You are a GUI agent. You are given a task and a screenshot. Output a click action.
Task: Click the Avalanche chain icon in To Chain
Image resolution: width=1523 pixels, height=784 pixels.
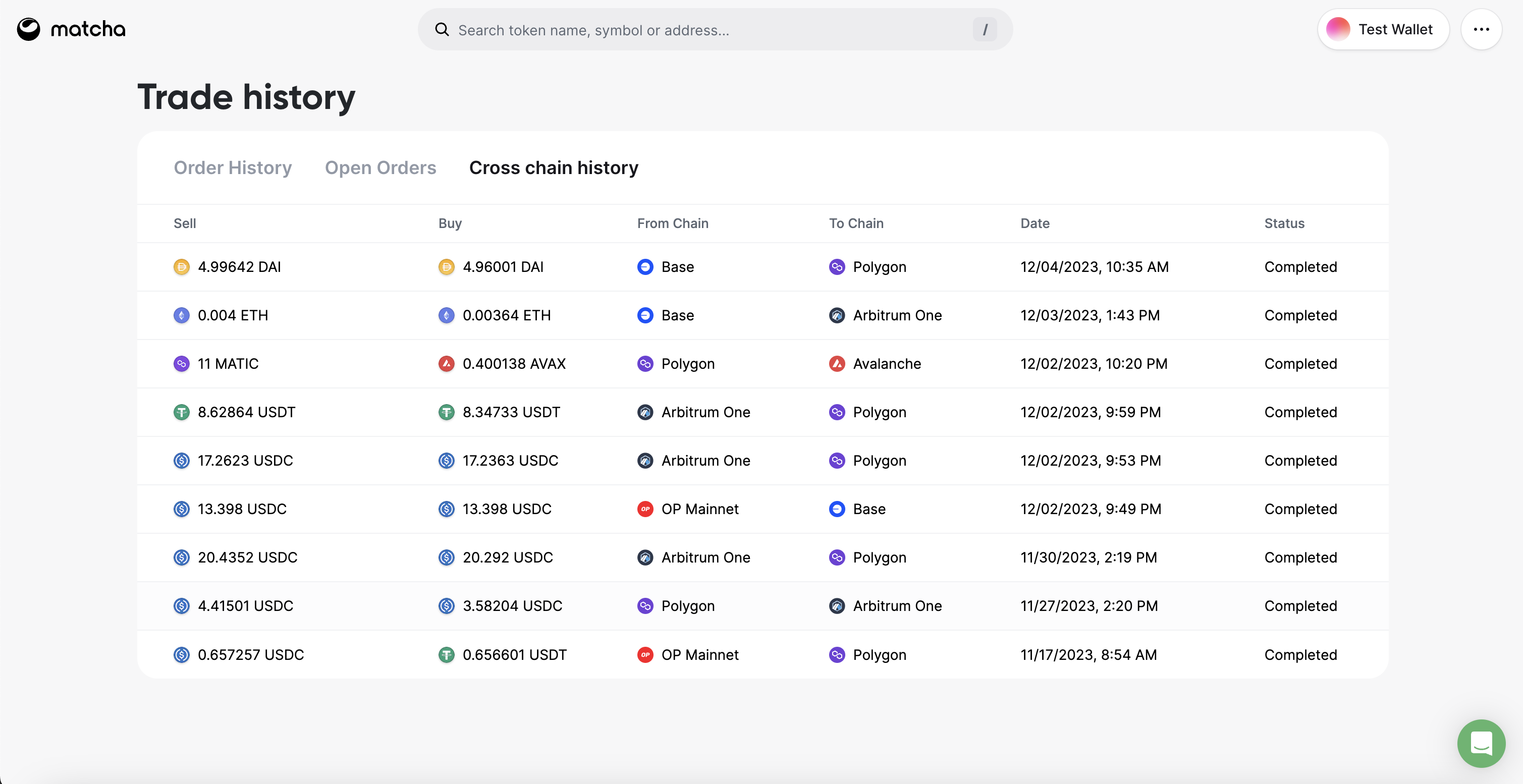pyautogui.click(x=837, y=364)
